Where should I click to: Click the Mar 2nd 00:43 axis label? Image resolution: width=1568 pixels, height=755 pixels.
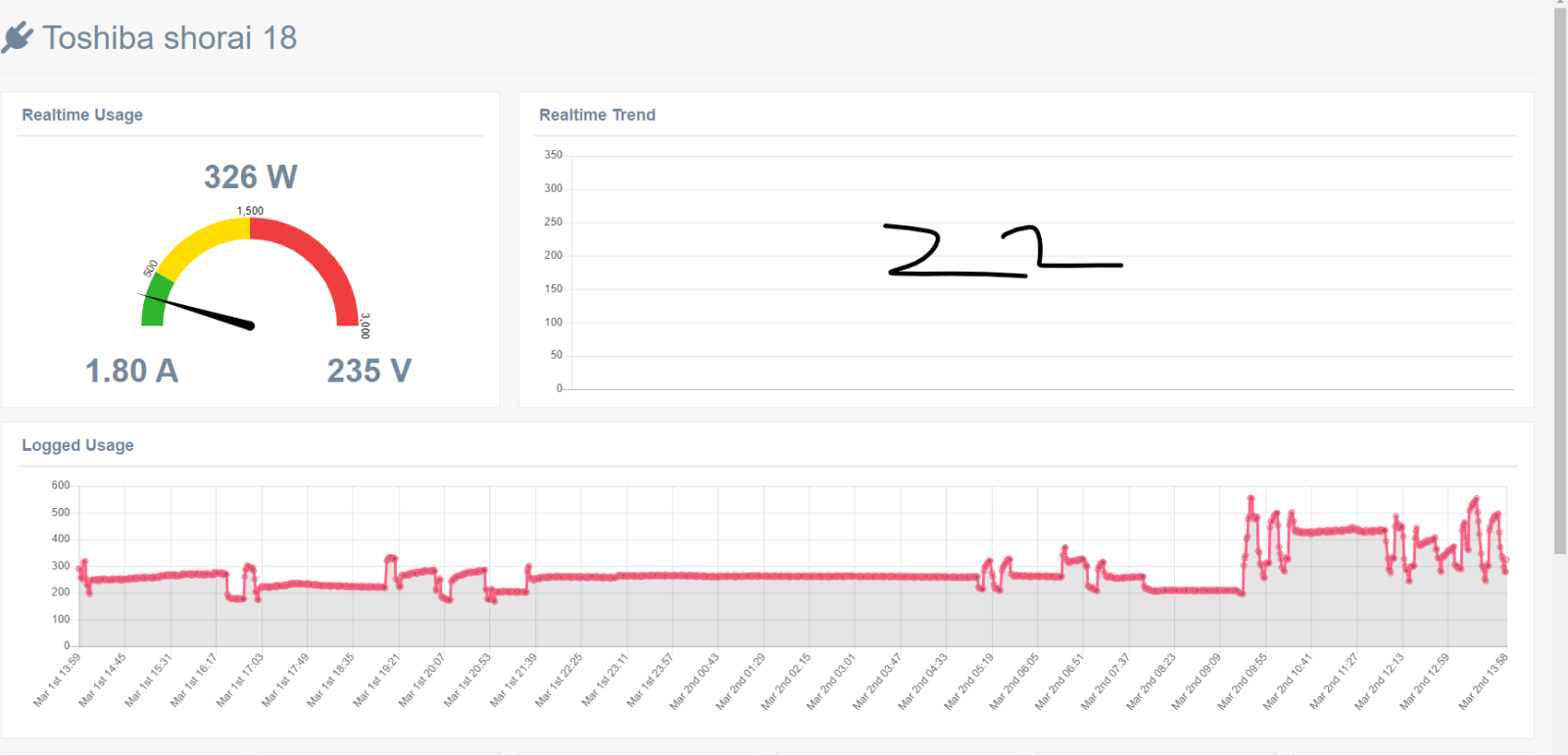click(694, 681)
